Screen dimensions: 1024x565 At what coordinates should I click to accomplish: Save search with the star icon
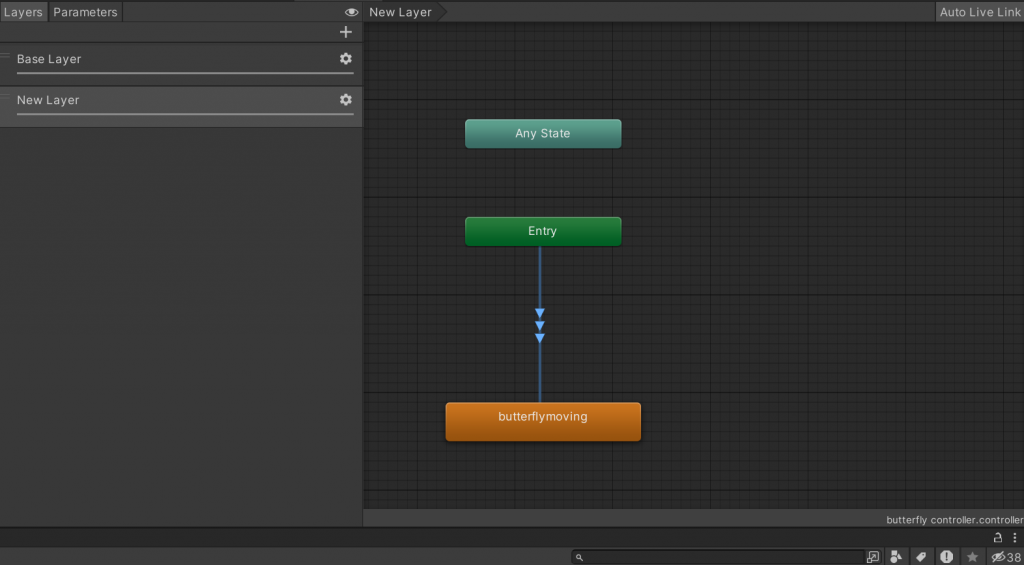972,557
